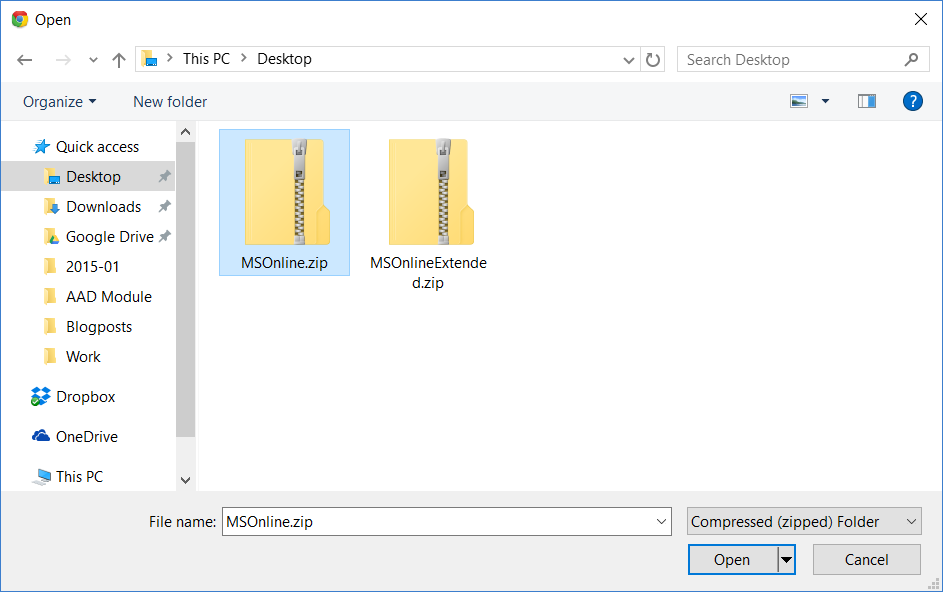The image size is (943, 592).
Task: Click the MSOnline.zip file name label
Action: [x=284, y=263]
